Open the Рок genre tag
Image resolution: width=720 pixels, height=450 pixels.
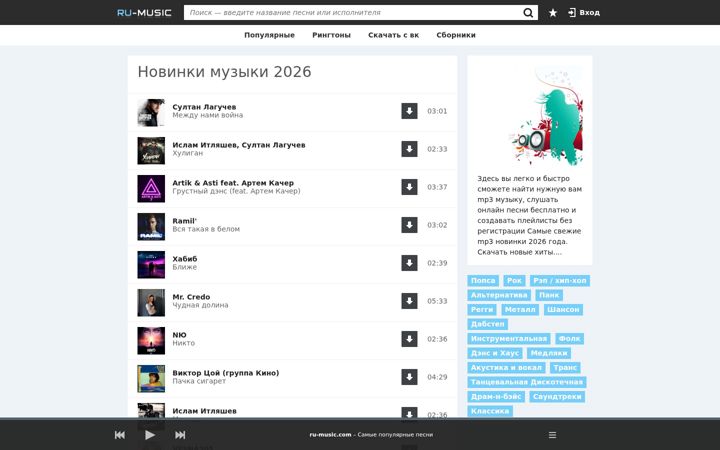click(x=514, y=281)
